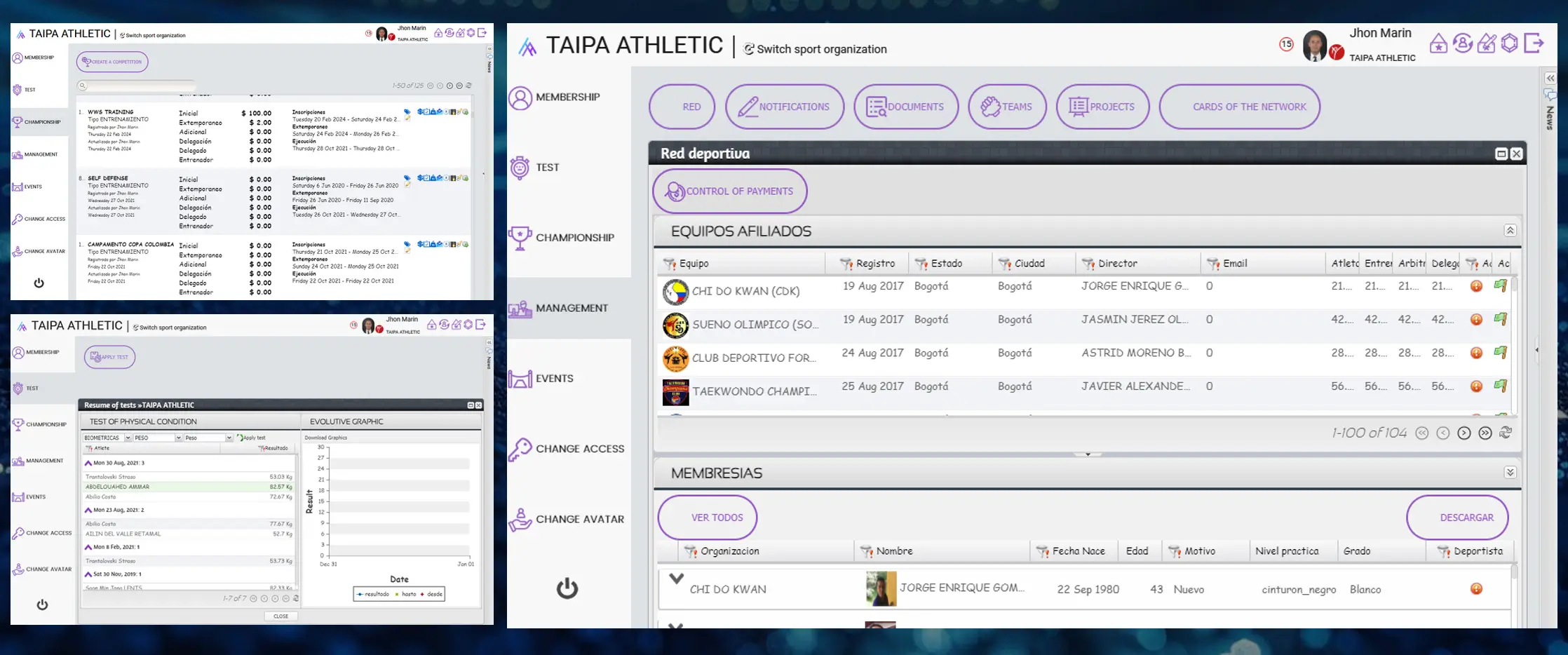Jump to last page of equipos list

coord(1485,433)
